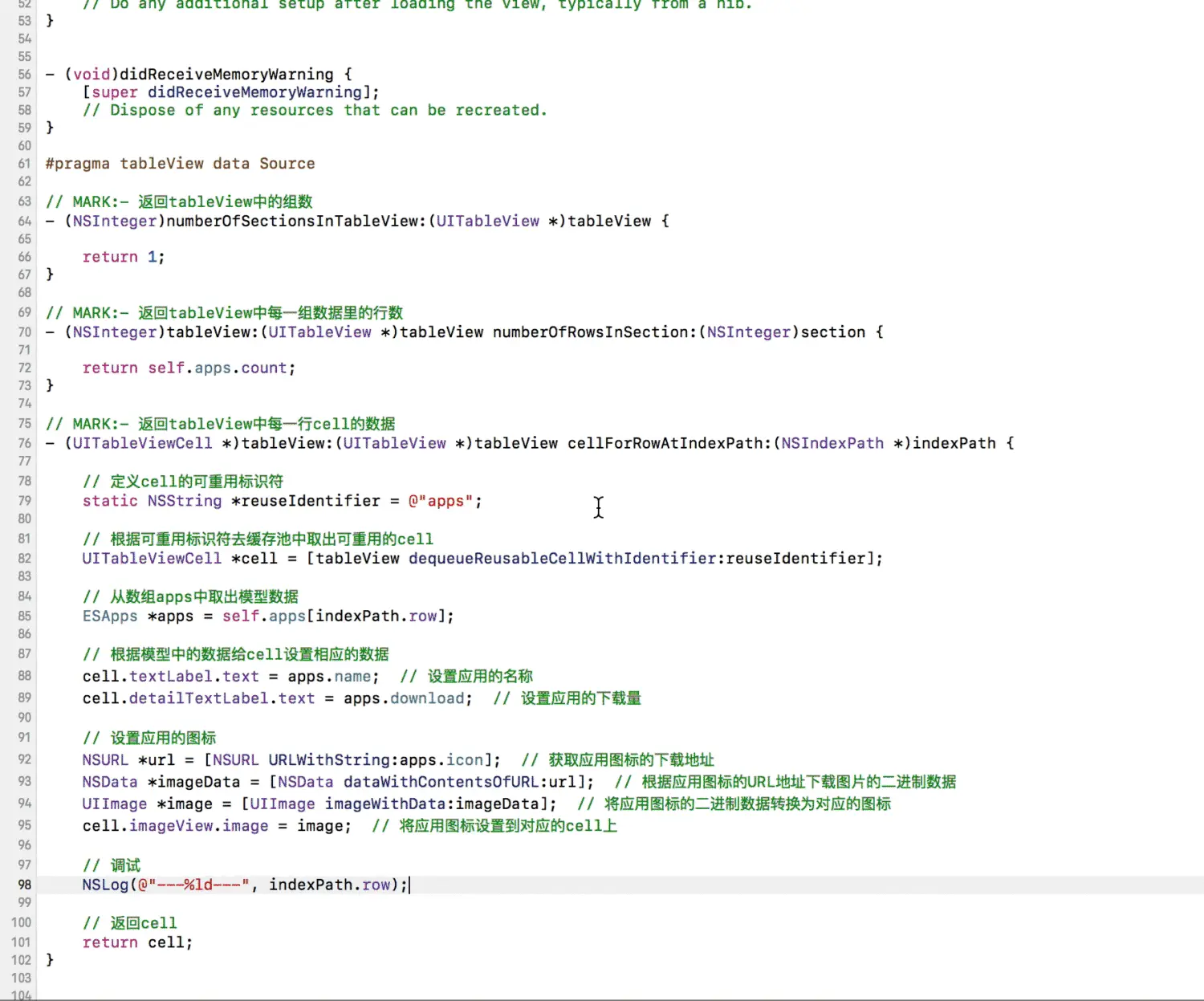Click the NSLog statement on line 98
This screenshot has width=1204, height=1001.
point(245,885)
